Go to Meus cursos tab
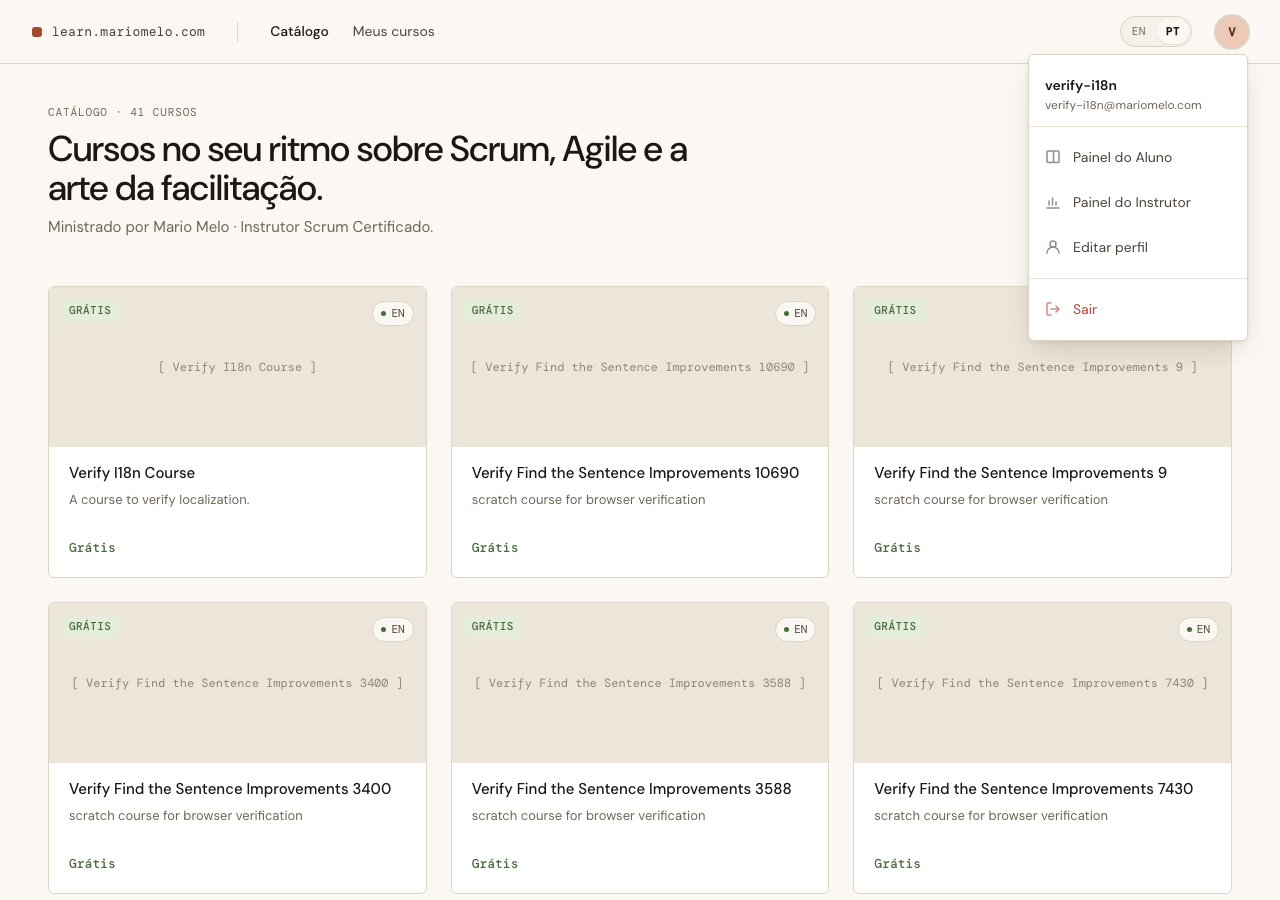Viewport: 1280px width, 900px height. (x=394, y=32)
